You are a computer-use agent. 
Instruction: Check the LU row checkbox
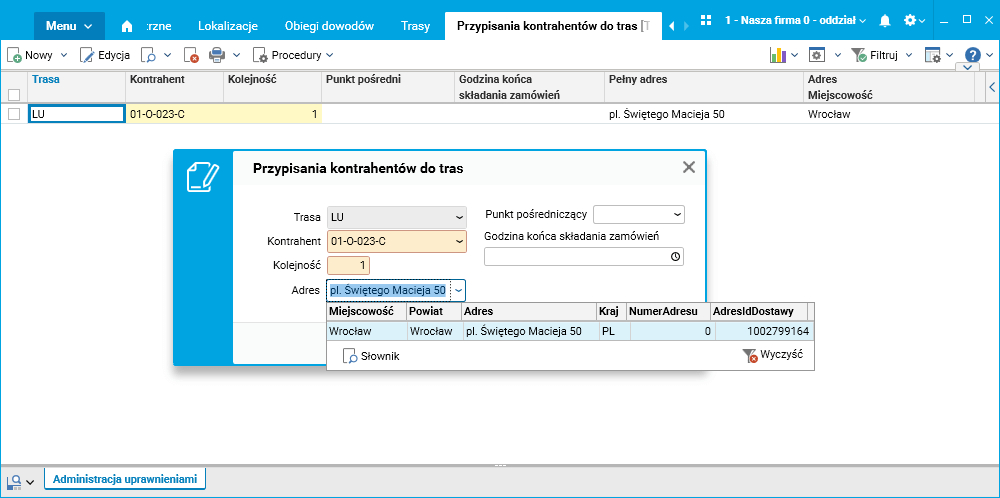click(x=14, y=114)
